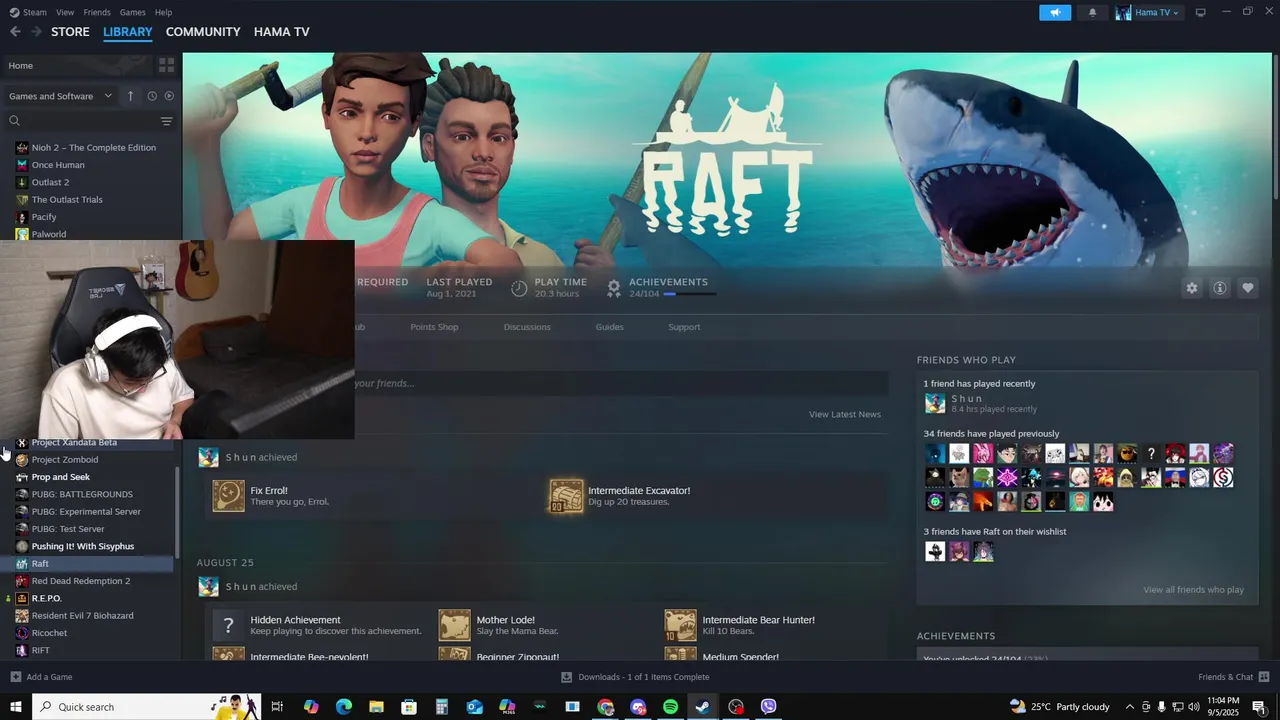Open the View menu

coord(65,12)
